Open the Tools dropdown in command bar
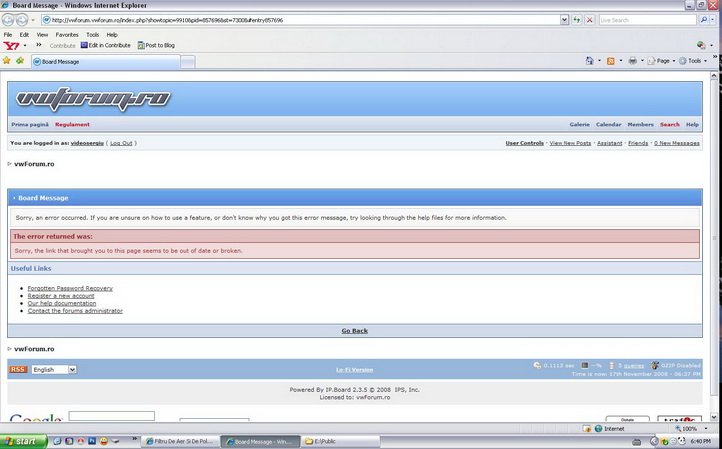This screenshot has width=722, height=449. (692, 61)
